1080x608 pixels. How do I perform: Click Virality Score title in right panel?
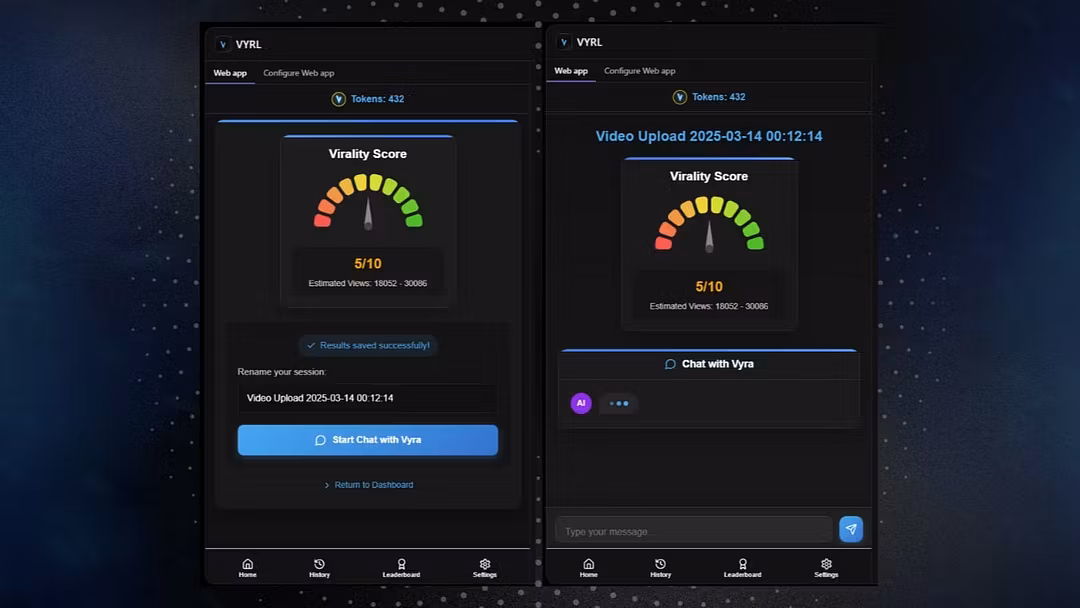pyautogui.click(x=709, y=176)
